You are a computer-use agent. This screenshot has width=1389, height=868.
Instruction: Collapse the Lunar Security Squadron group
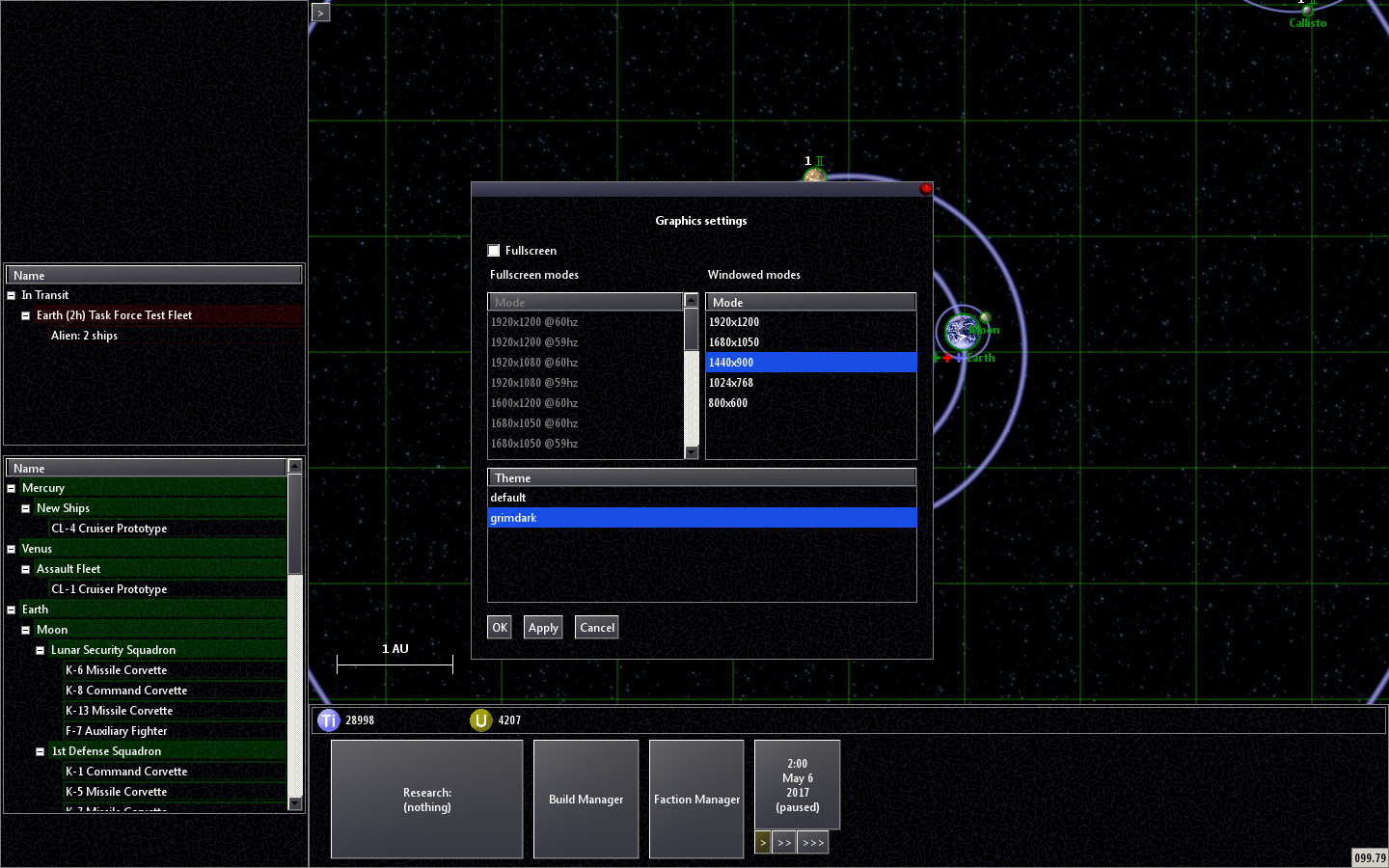(x=41, y=651)
